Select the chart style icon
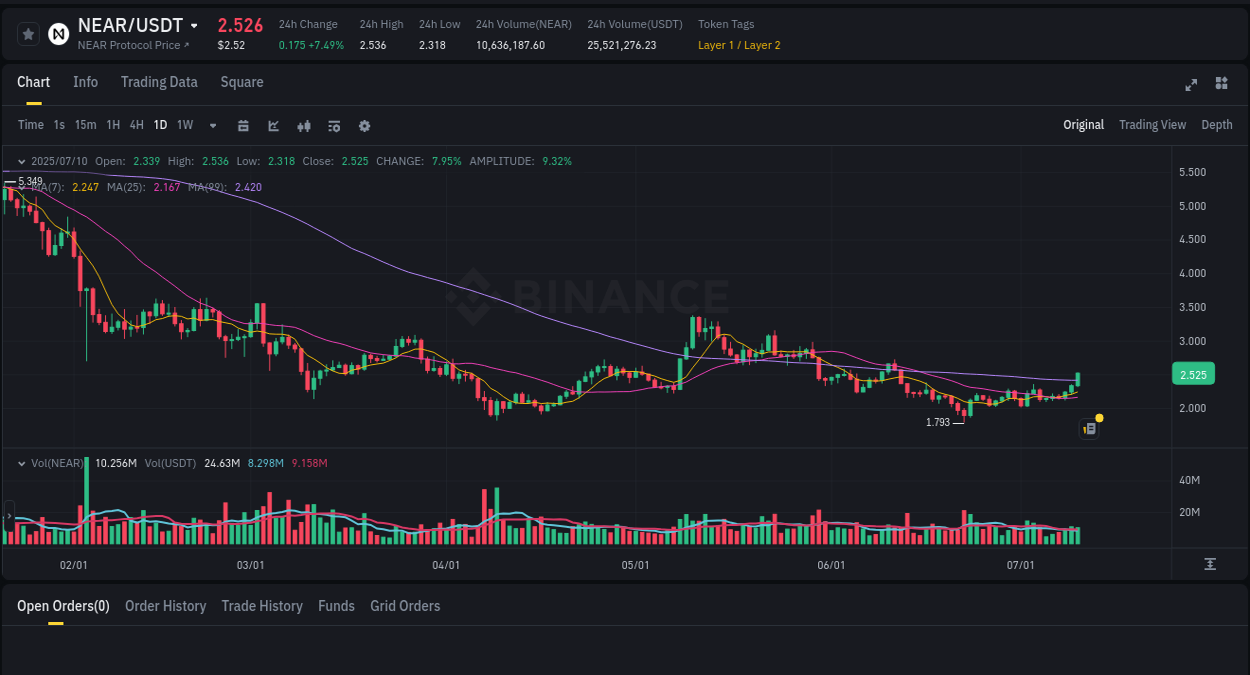The height and width of the screenshot is (675, 1250). 273,126
